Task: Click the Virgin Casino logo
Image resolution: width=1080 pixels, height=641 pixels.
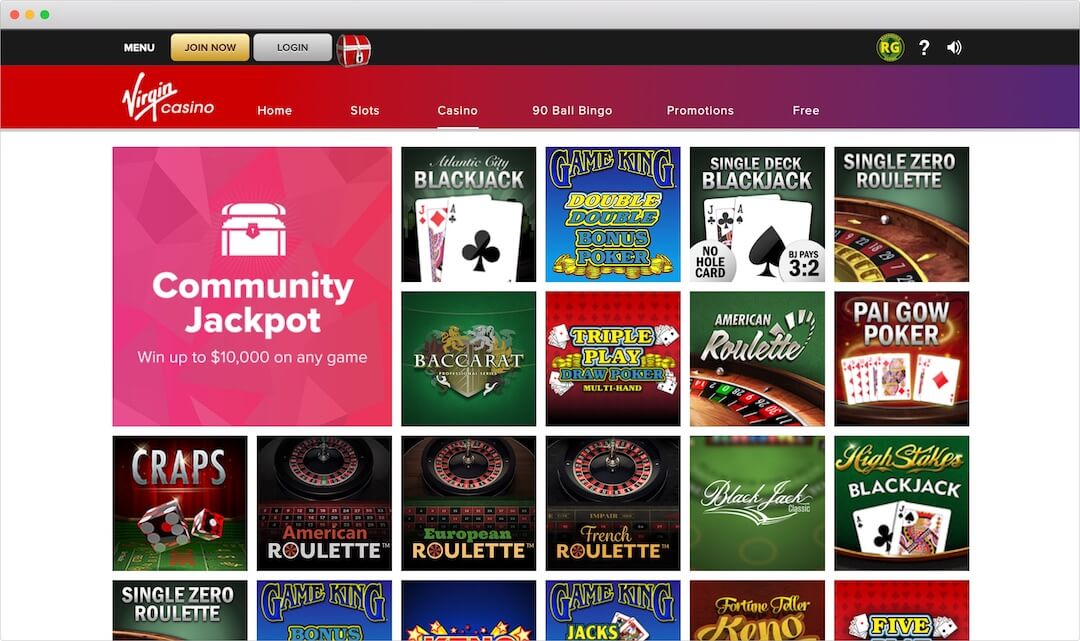Action: 168,97
